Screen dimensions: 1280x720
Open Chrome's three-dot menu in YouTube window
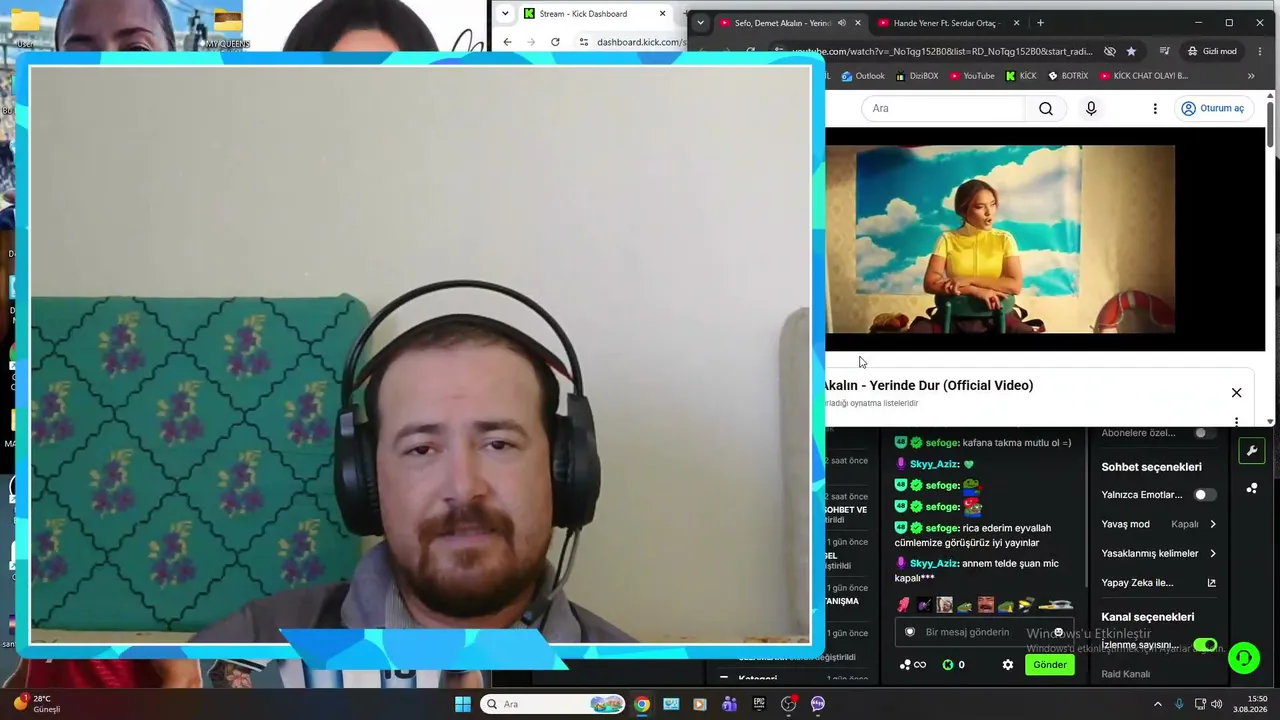pyautogui.click(x=1259, y=51)
